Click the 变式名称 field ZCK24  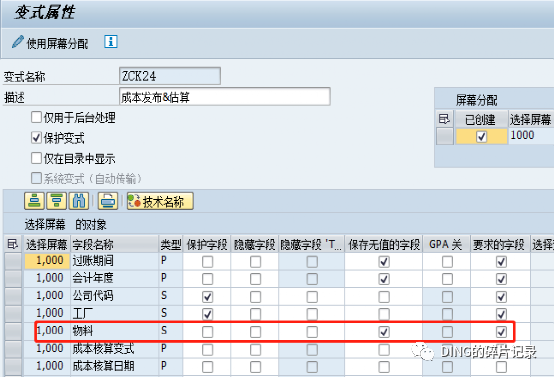click(x=170, y=76)
